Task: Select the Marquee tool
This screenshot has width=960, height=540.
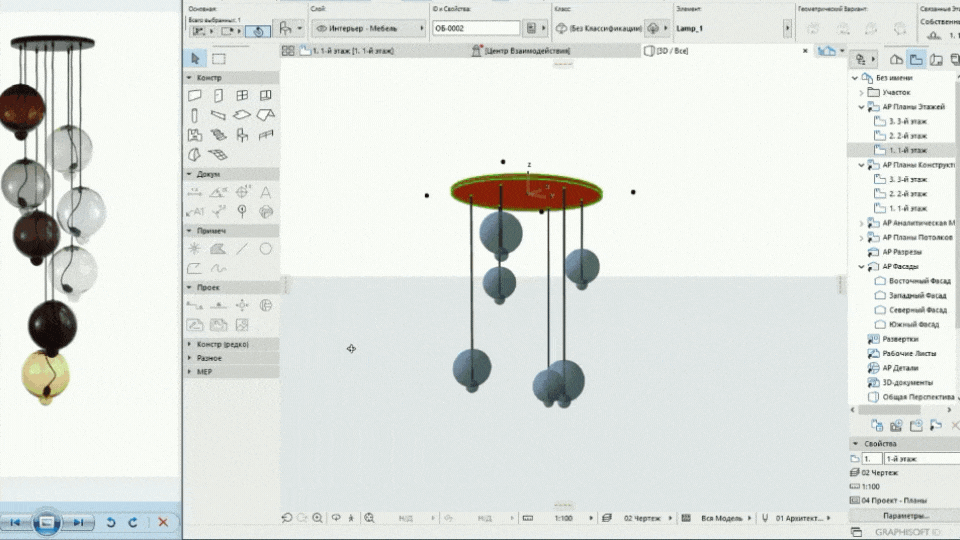Action: 219,58
